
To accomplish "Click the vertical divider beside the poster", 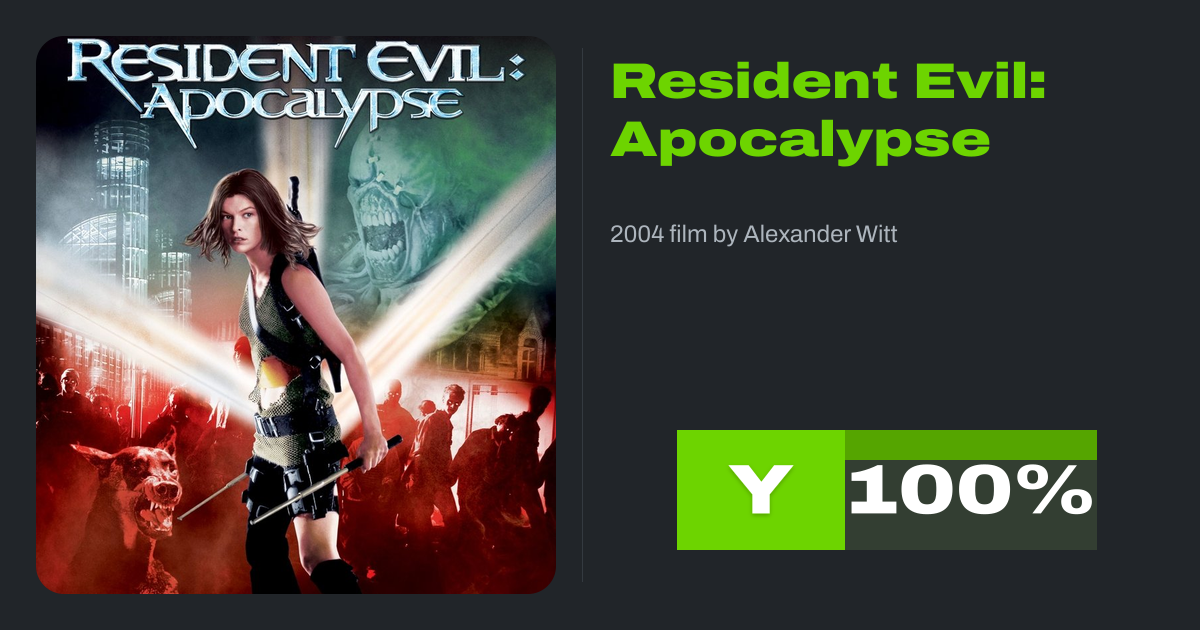I will (x=583, y=315).
